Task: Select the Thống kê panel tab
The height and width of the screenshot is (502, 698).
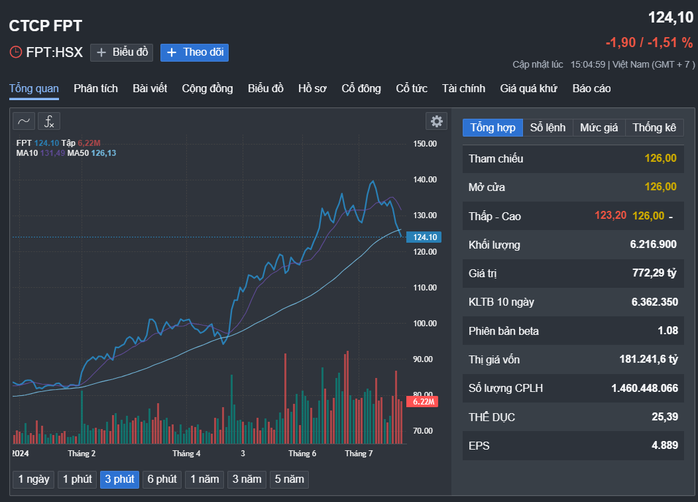Action: coord(654,128)
